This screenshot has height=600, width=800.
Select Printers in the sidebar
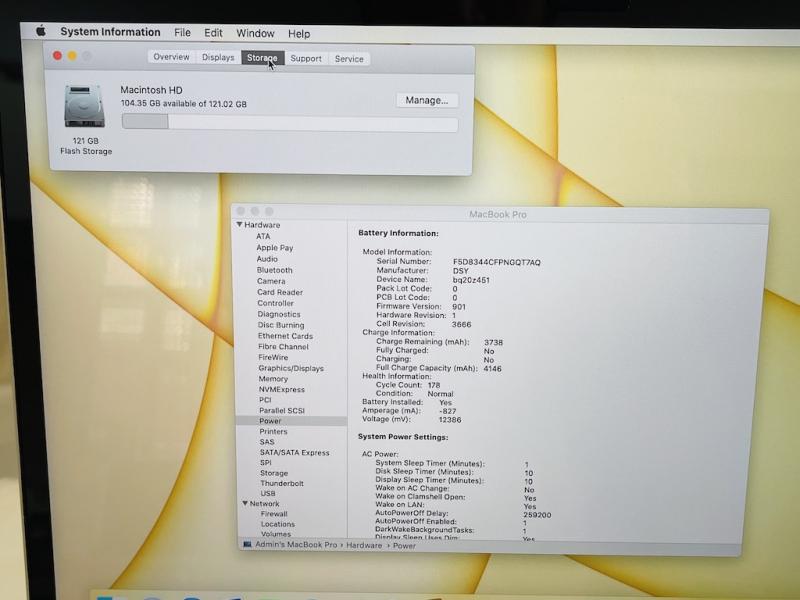click(273, 431)
